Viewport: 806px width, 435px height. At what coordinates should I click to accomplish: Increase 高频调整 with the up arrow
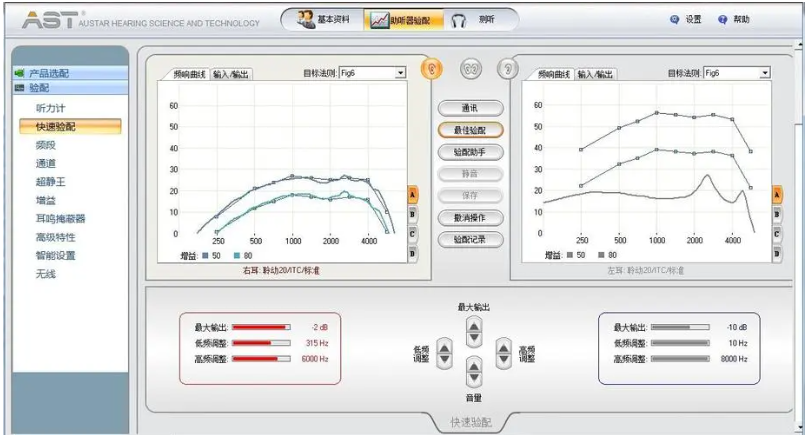tap(503, 348)
